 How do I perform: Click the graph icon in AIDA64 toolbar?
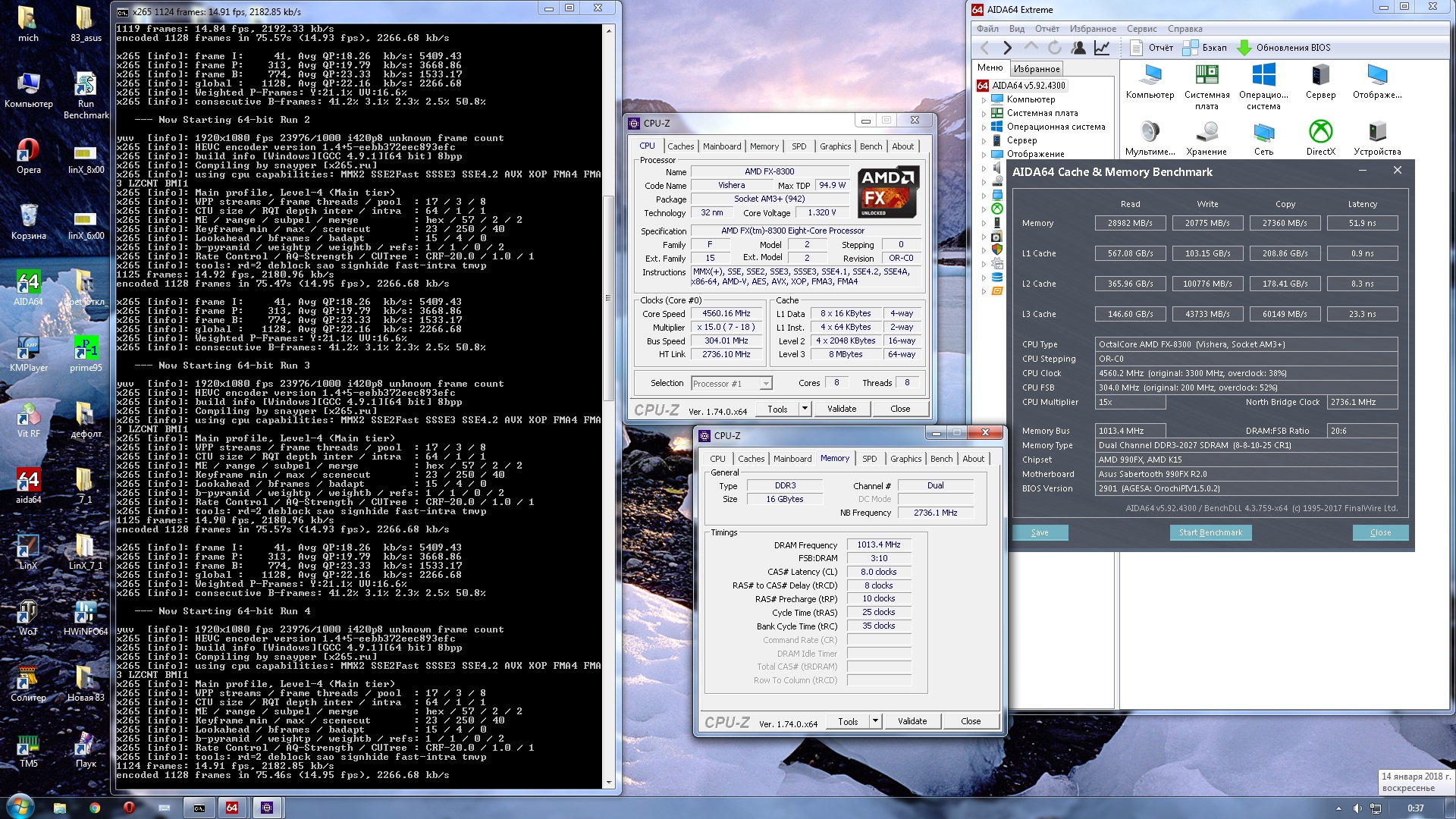[1102, 48]
